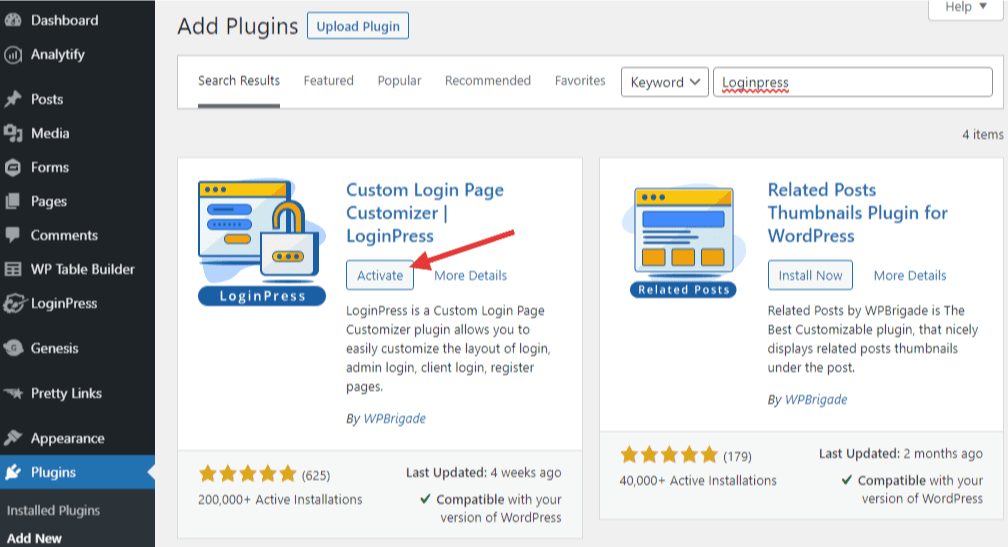The image size is (1008, 547).
Task: Click the WP Table Builder icon
Action: pos(13,269)
